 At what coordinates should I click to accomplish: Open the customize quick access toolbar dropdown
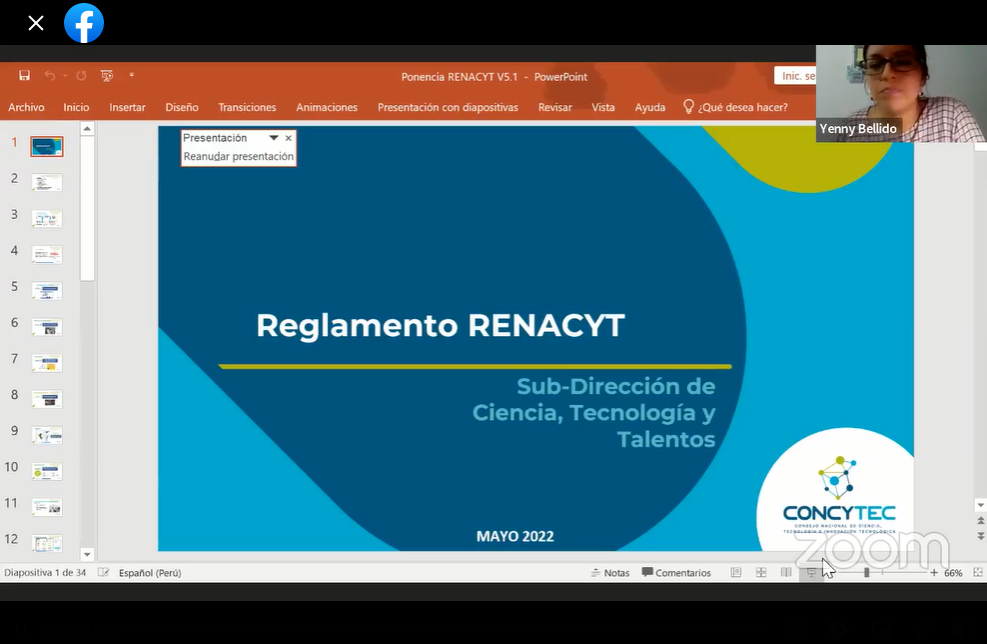point(131,76)
